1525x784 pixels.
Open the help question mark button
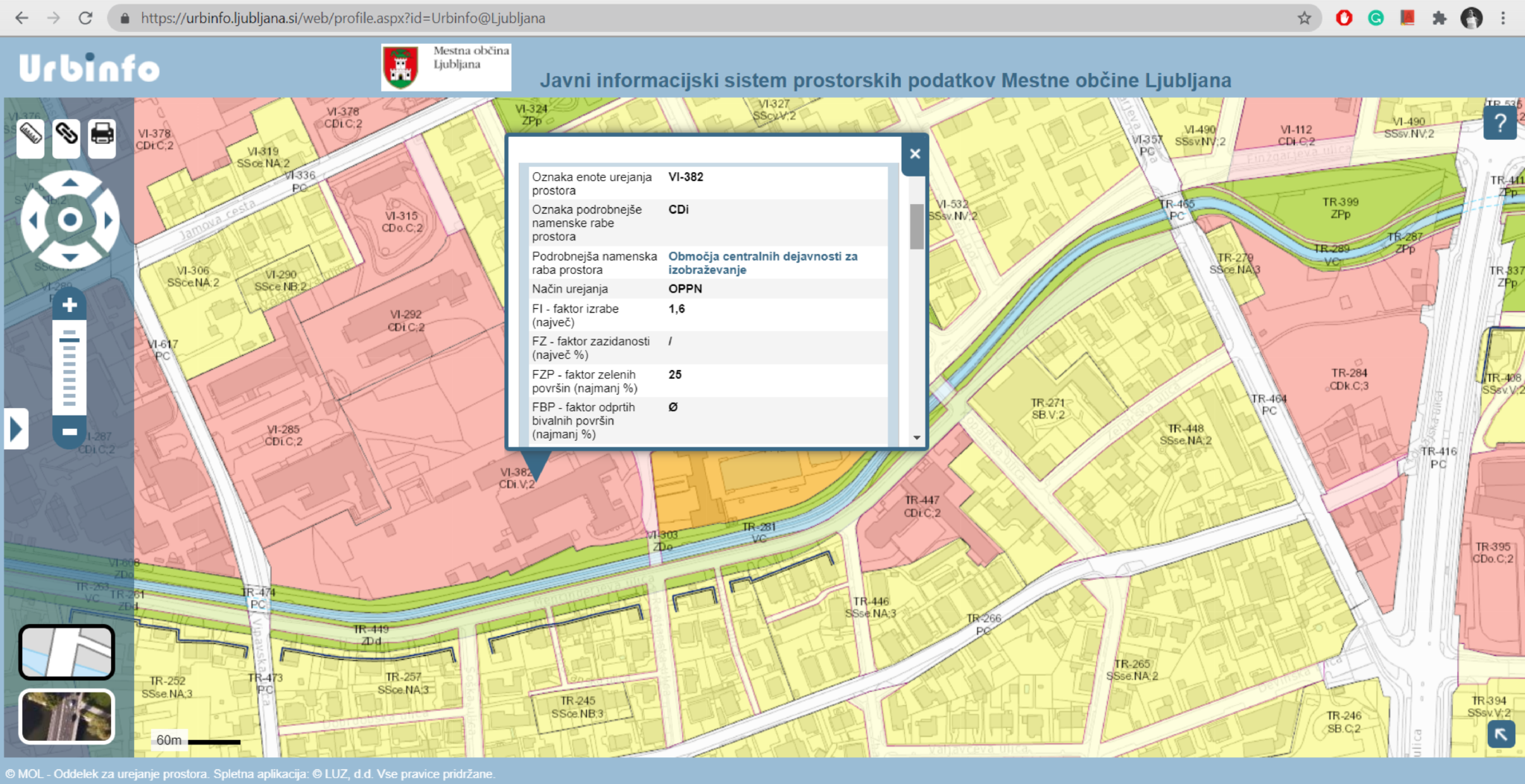click(x=1500, y=123)
